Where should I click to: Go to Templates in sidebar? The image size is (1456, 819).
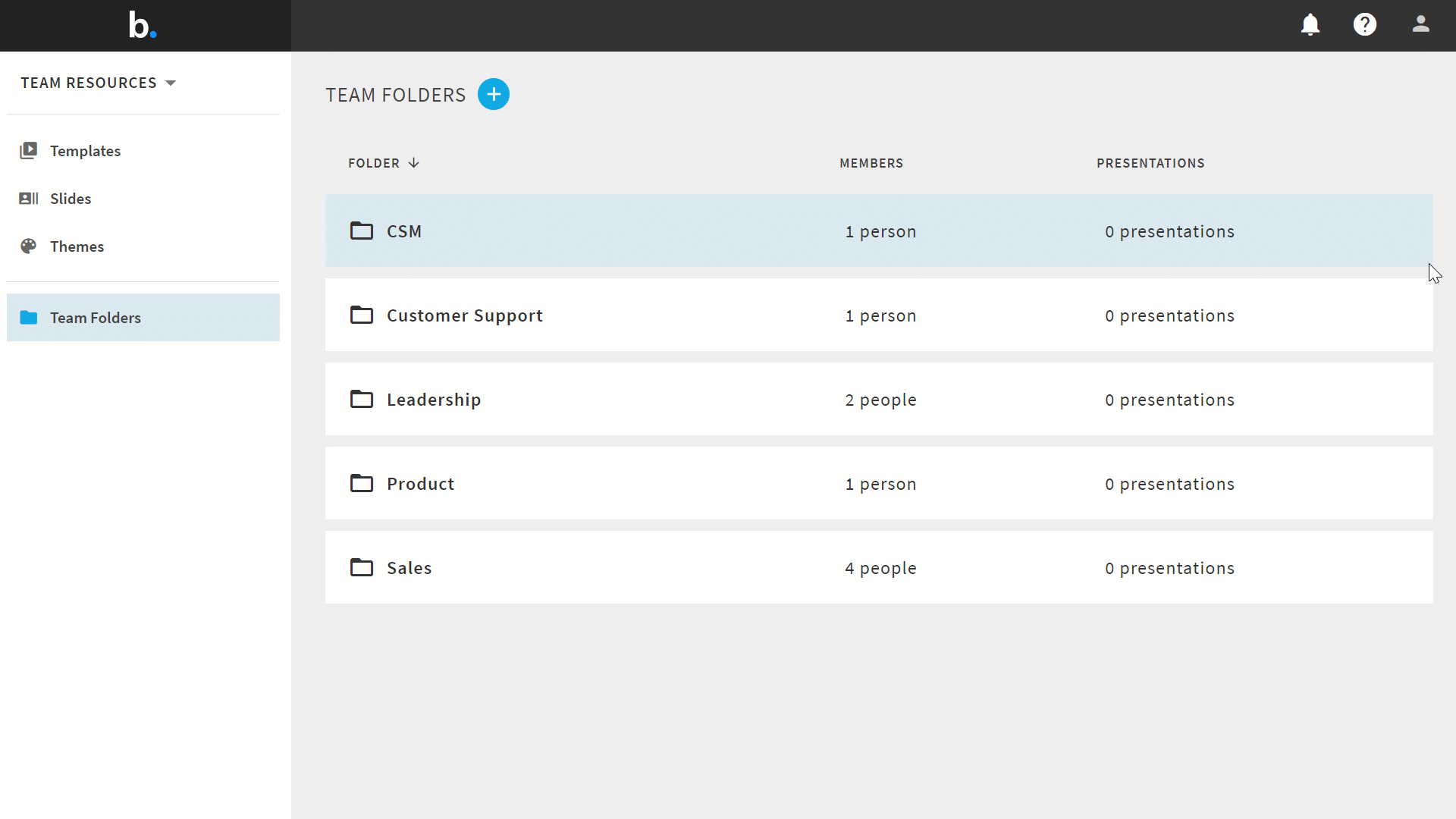click(x=143, y=150)
